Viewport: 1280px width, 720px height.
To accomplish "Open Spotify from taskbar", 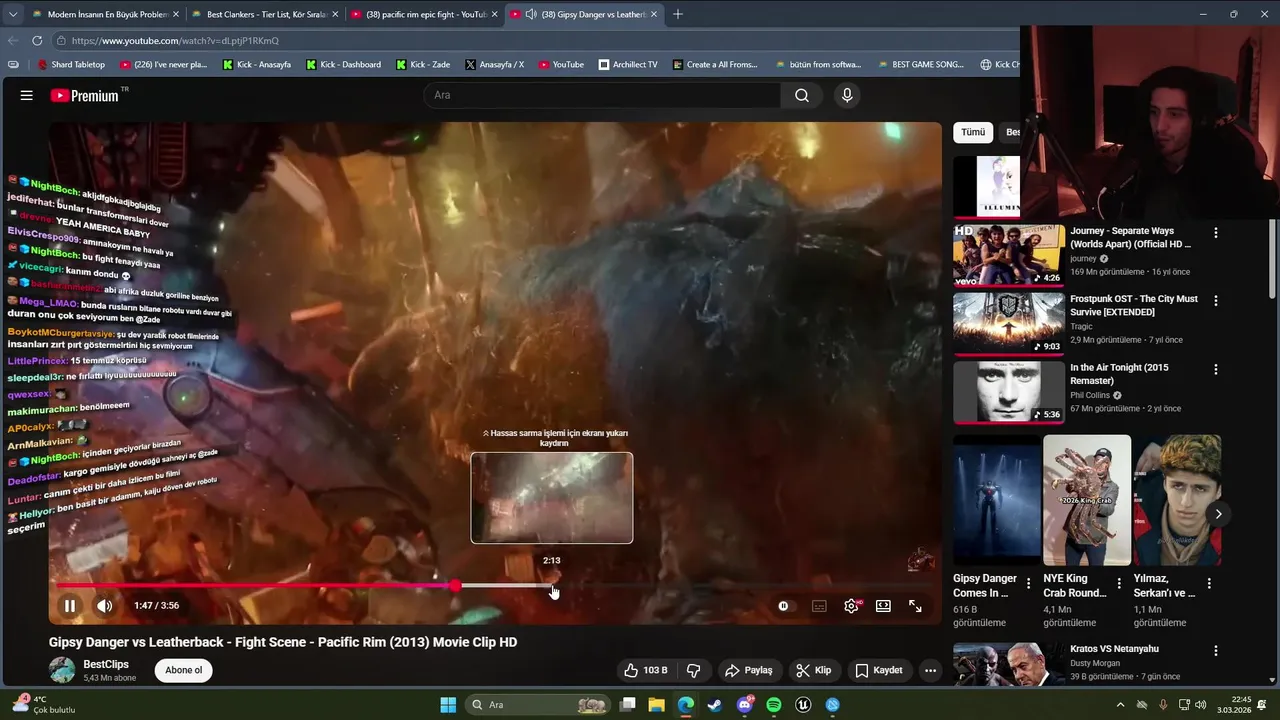I will coord(774,705).
